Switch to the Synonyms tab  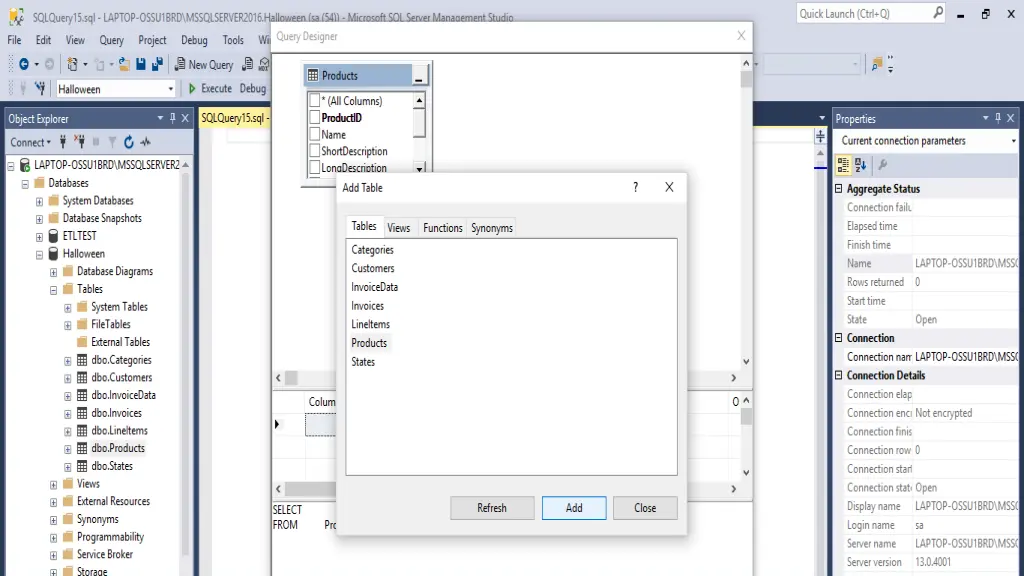click(492, 228)
